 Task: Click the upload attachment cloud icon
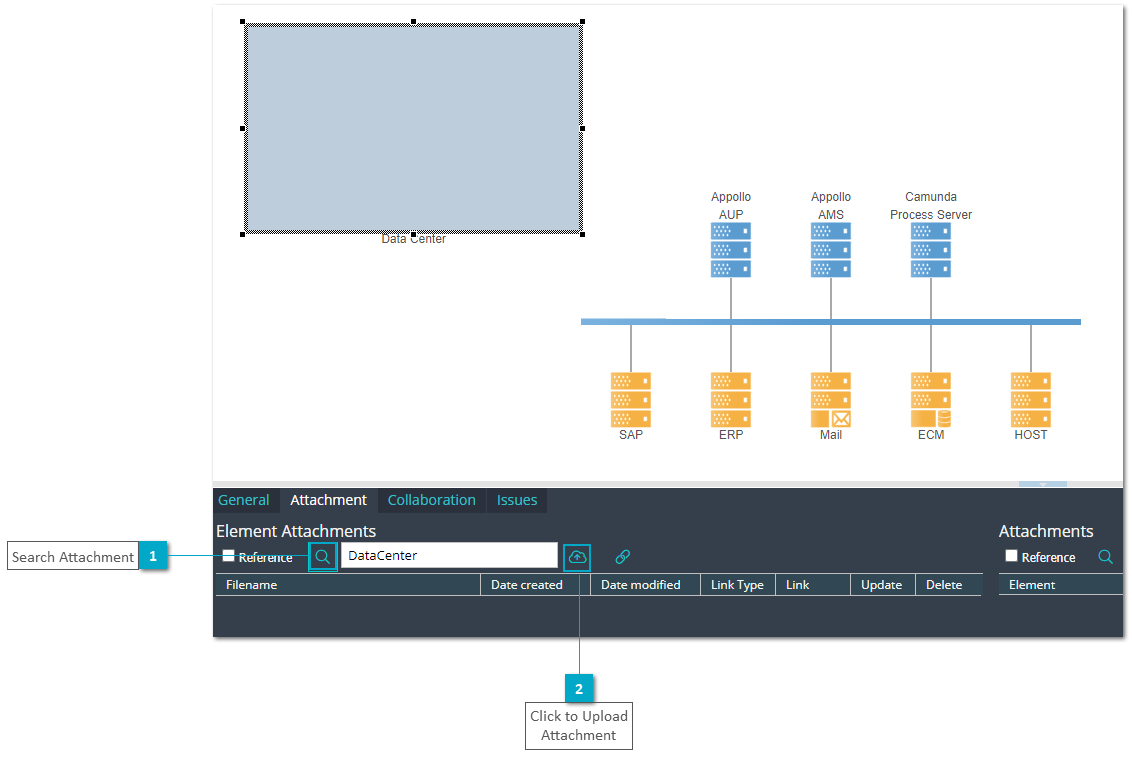pyautogui.click(x=578, y=557)
